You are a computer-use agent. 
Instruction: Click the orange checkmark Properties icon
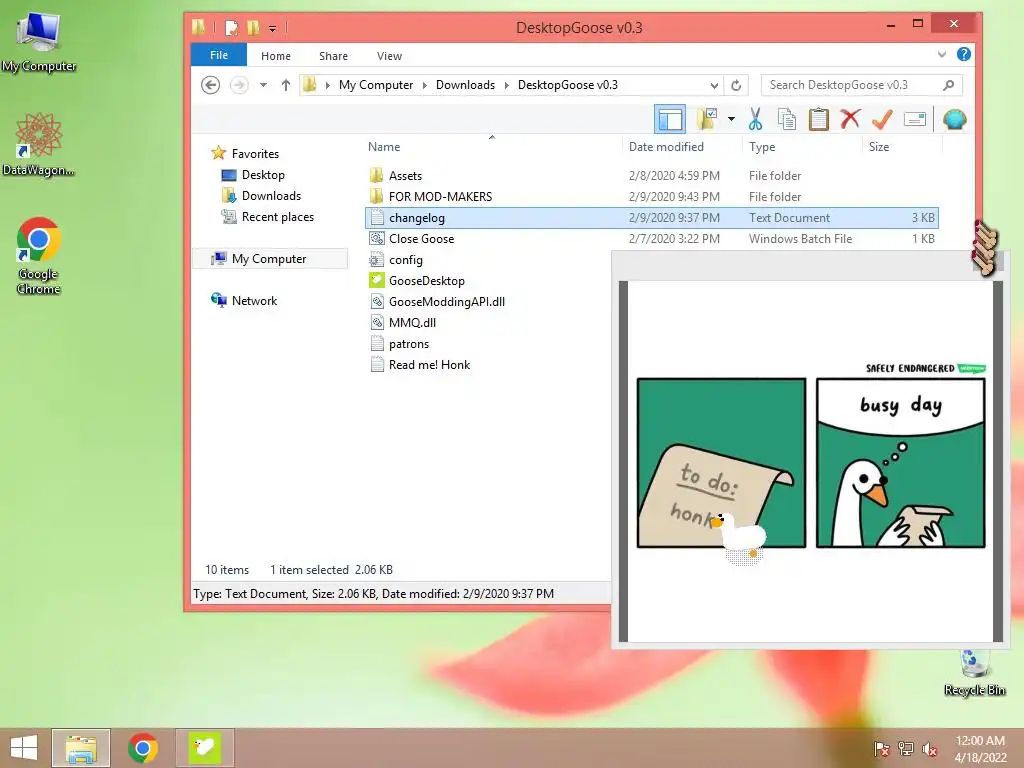click(882, 120)
